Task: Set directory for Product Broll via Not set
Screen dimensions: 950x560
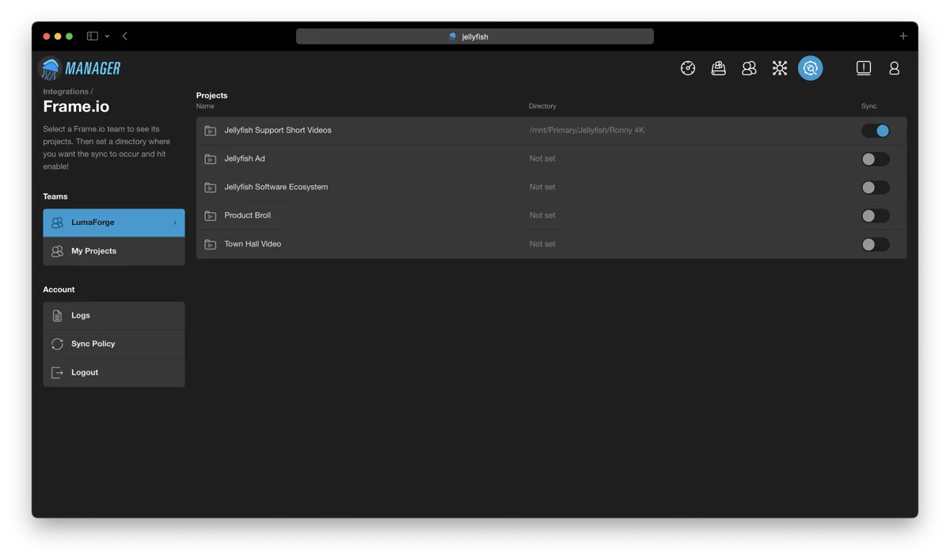Action: (542, 215)
